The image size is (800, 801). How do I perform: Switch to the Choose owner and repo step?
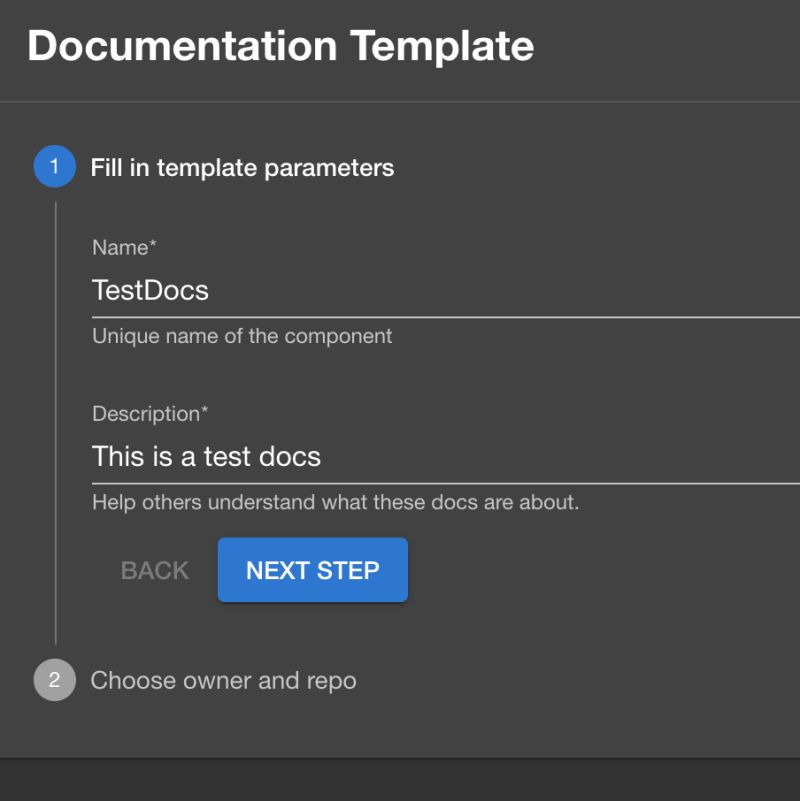(223, 680)
